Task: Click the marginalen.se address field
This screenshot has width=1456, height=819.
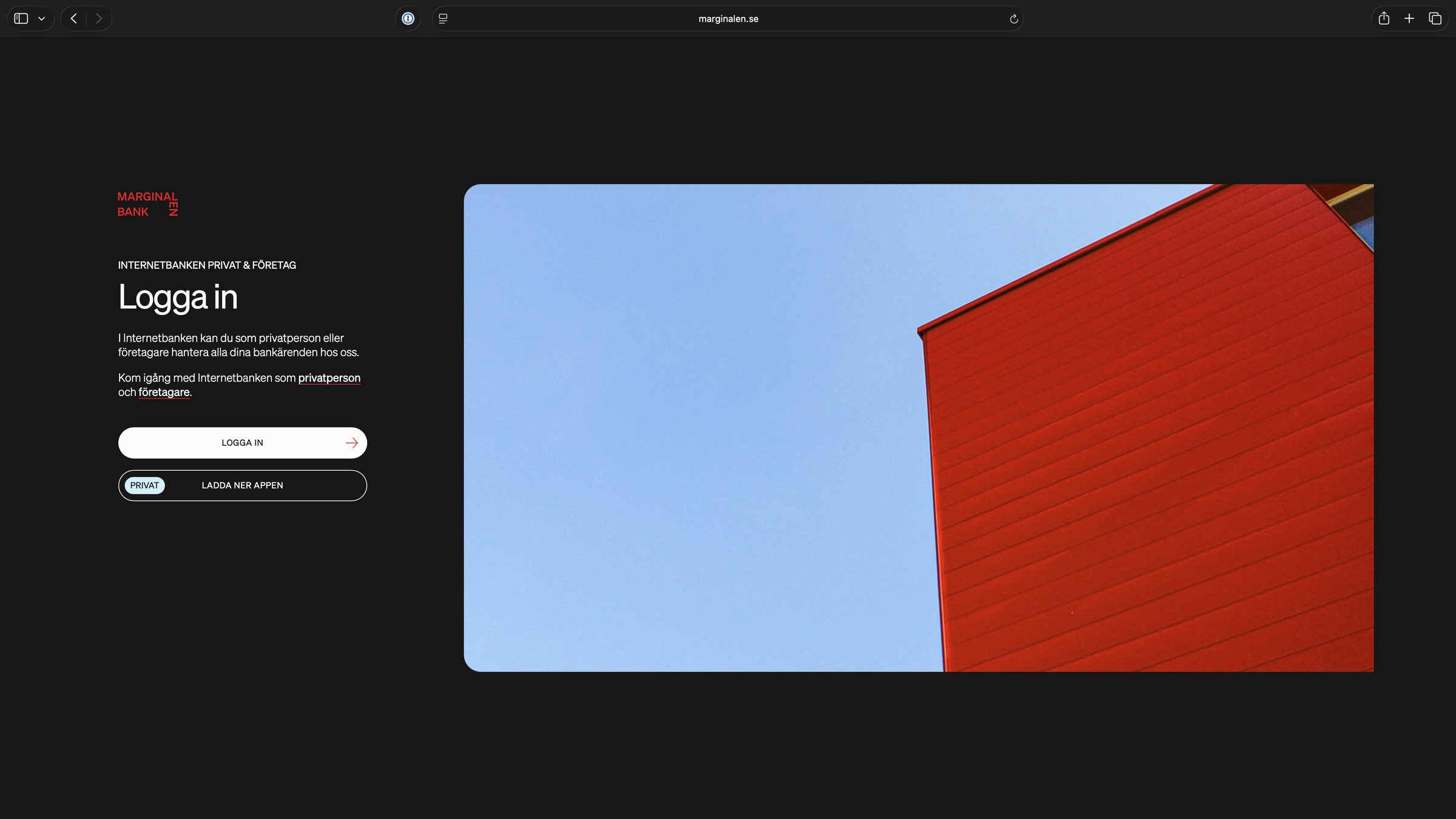Action: click(x=728, y=19)
